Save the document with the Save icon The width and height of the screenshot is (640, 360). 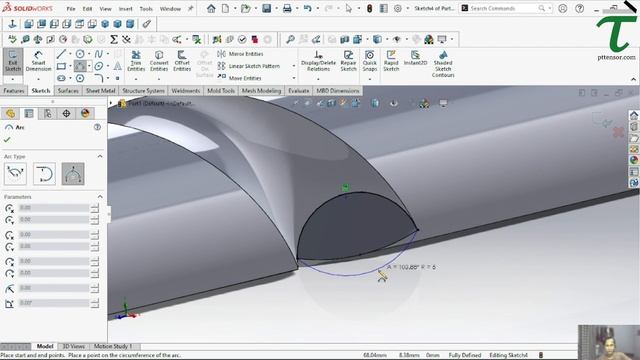point(267,8)
